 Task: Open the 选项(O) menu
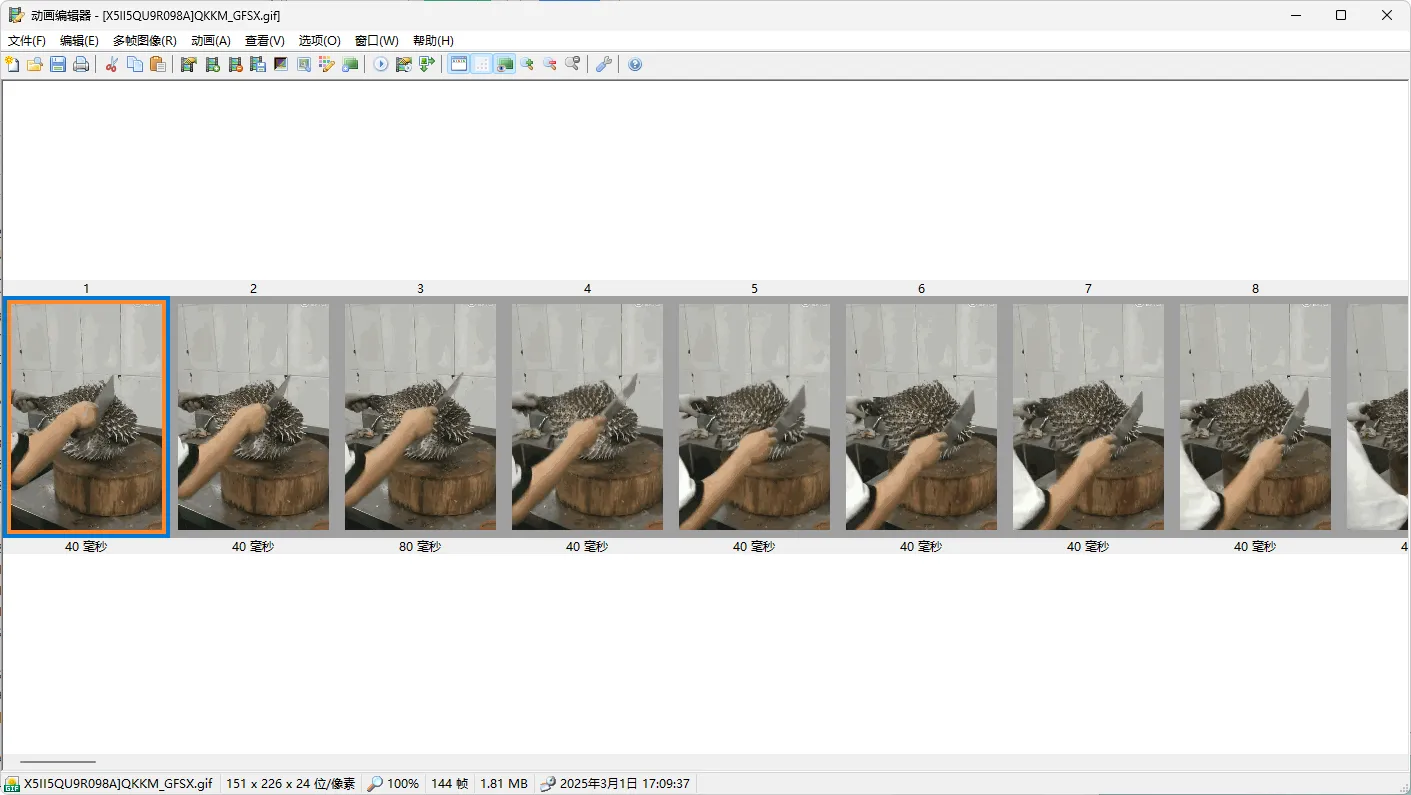[x=320, y=41]
